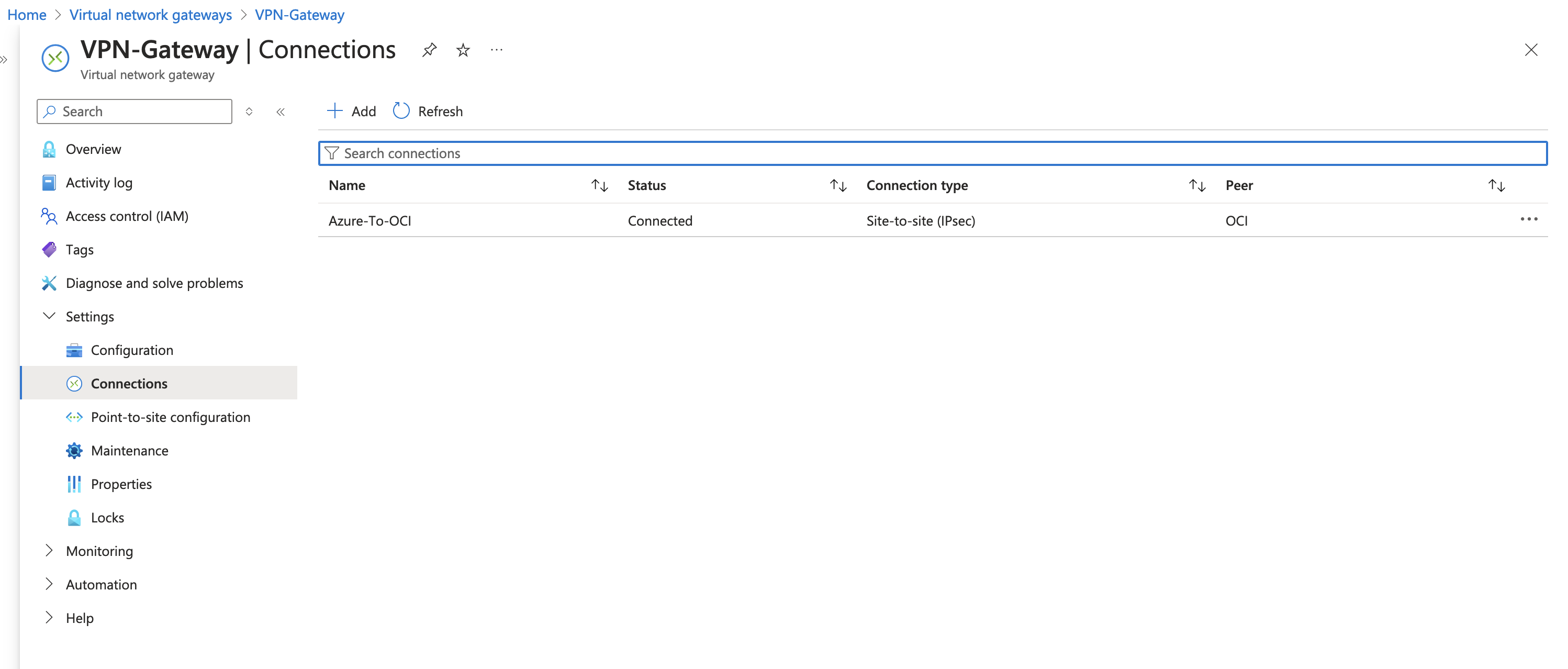Viewport: 1568px width, 669px height.
Task: Click the VPN-Gateway connections icon
Action: click(x=74, y=383)
